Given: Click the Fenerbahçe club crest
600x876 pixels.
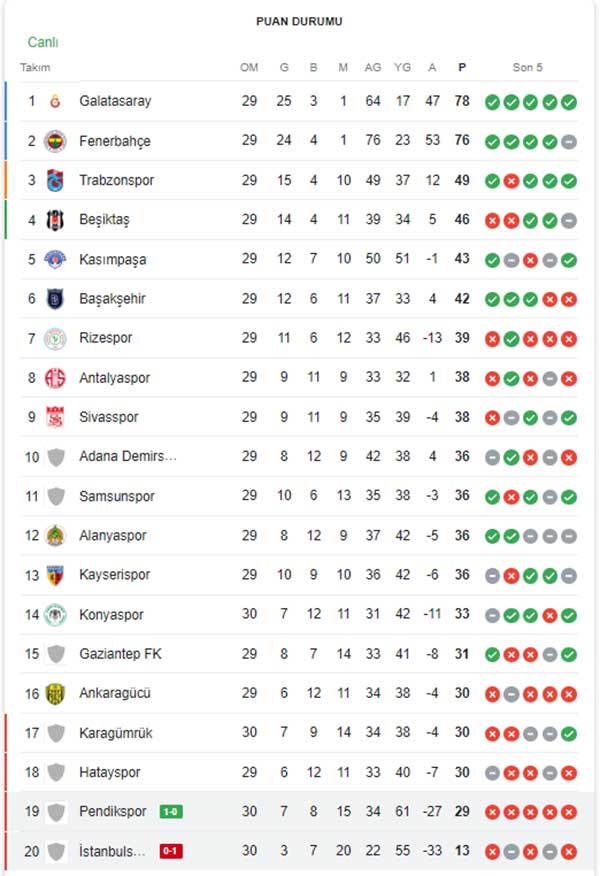Looking at the screenshot, I should [x=55, y=141].
